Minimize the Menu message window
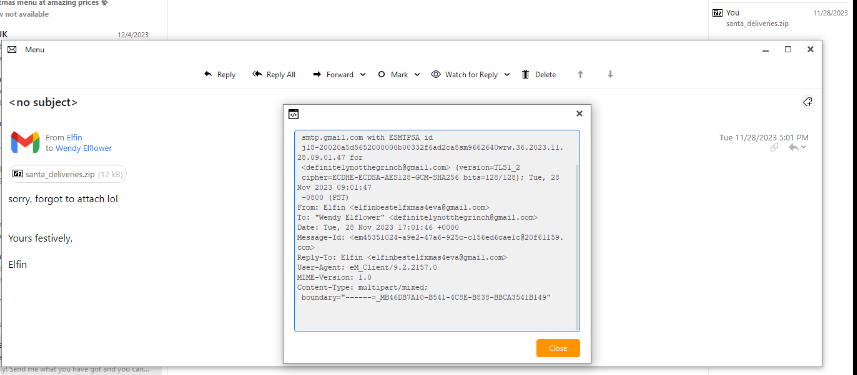 click(x=766, y=50)
